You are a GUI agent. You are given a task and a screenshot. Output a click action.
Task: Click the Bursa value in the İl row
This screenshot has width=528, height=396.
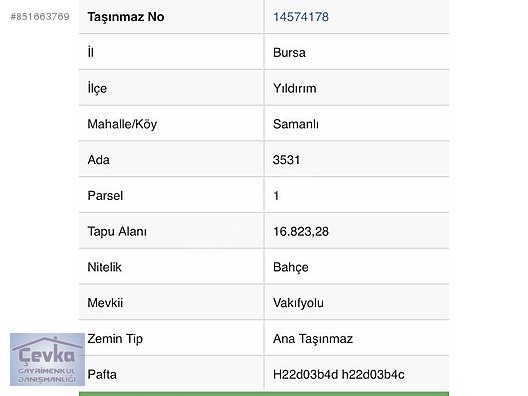[289, 53]
